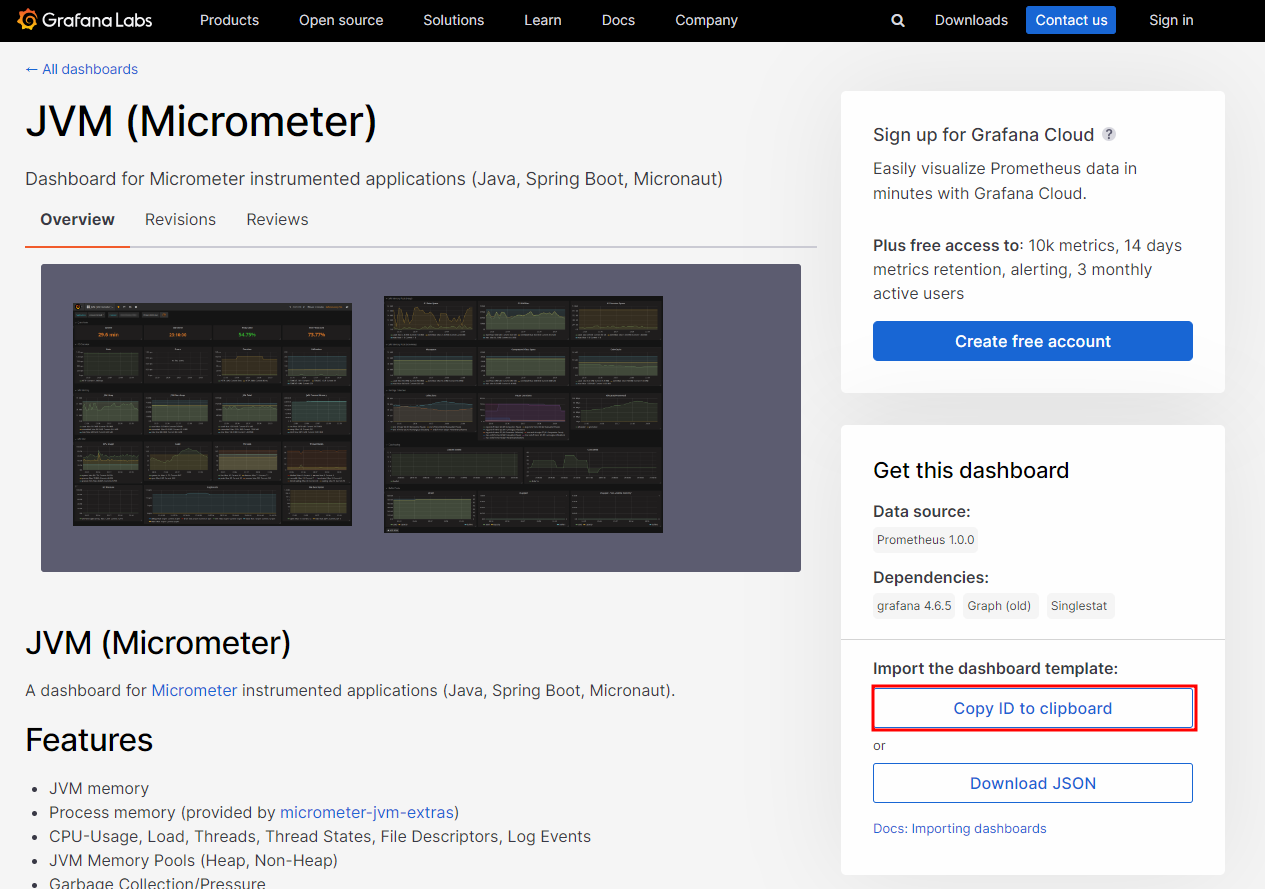Switch to the Reviews tab
1265x889 pixels.
277,219
